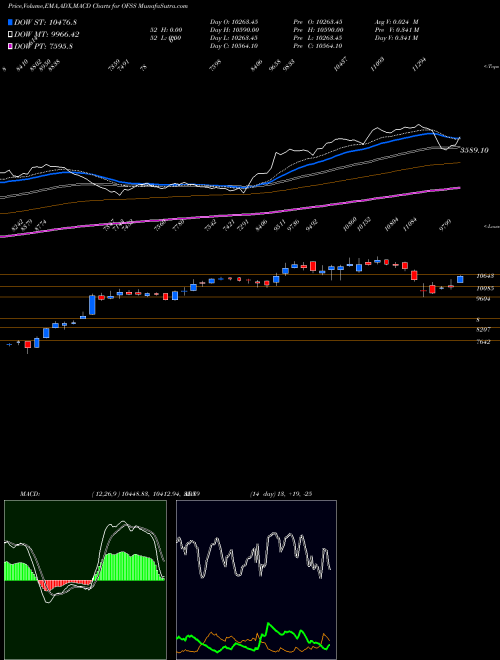Click the 'Pre V: 0.841 M' volume text
This screenshot has height=660, width=500.
(x=397, y=30)
